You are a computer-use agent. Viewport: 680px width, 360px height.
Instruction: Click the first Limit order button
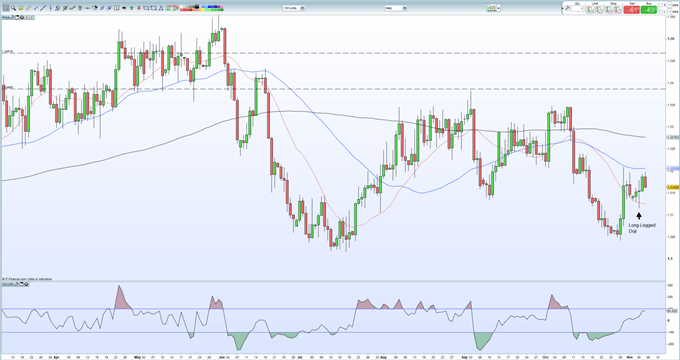pos(590,9)
